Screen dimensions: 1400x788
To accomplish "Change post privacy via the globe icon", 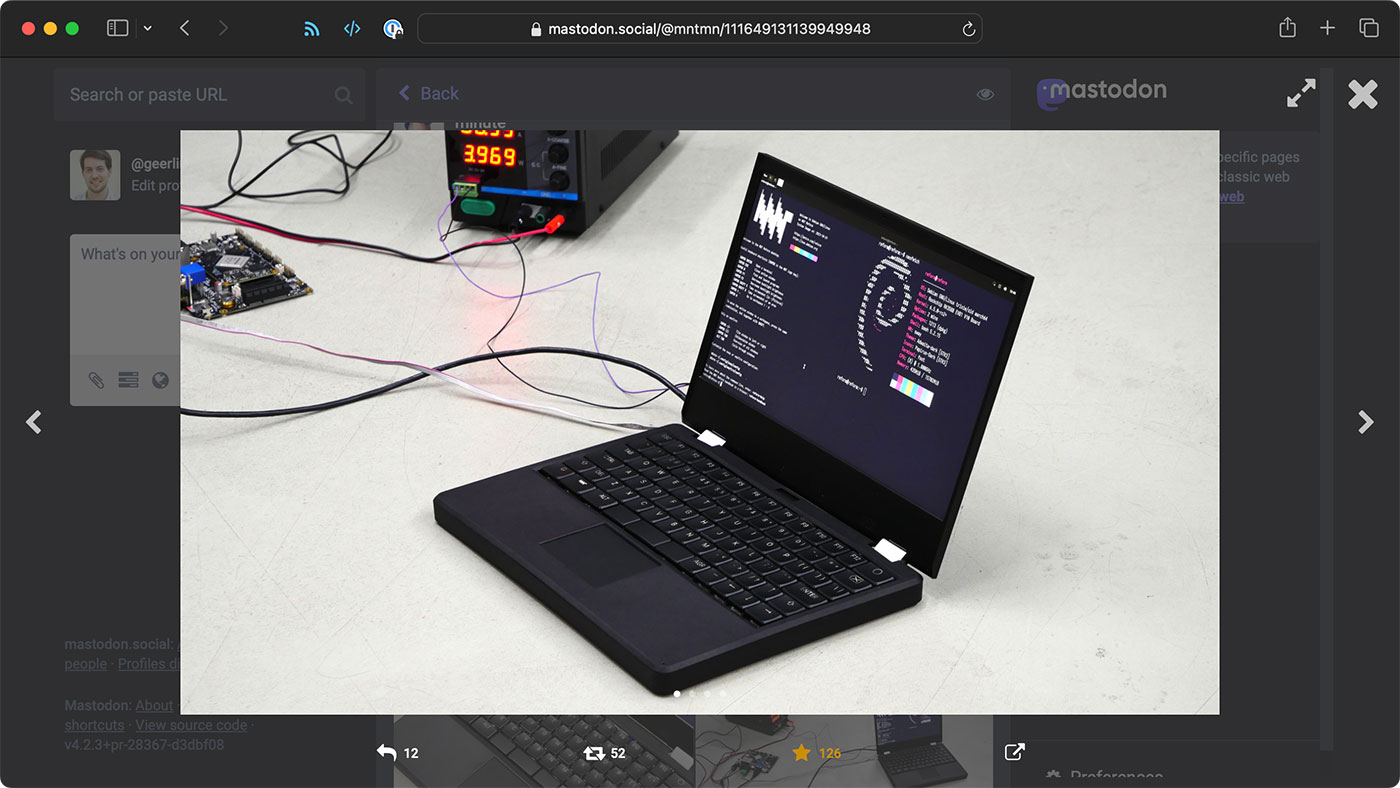I will [x=160, y=380].
